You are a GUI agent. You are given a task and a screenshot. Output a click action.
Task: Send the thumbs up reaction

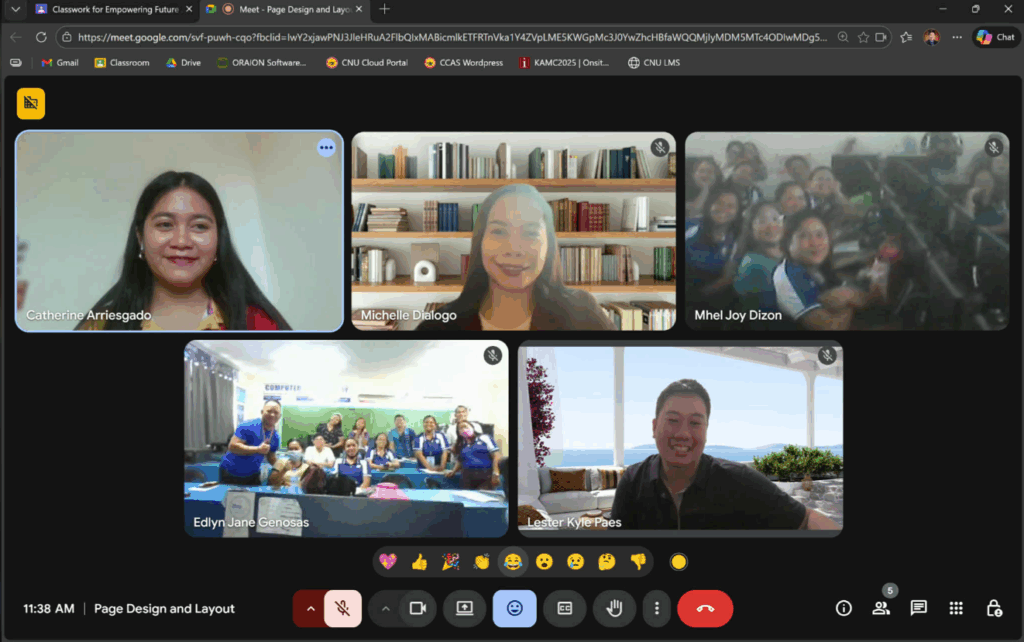(419, 562)
